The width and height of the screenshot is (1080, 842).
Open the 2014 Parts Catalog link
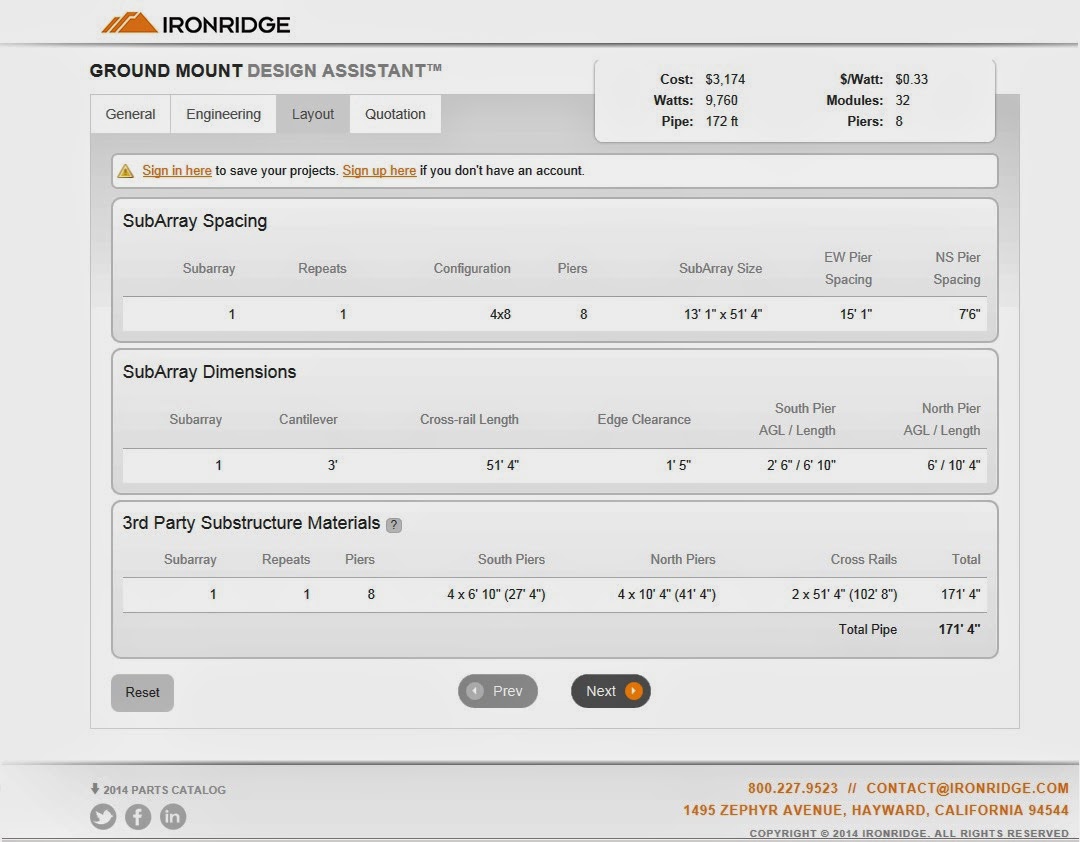[x=165, y=790]
